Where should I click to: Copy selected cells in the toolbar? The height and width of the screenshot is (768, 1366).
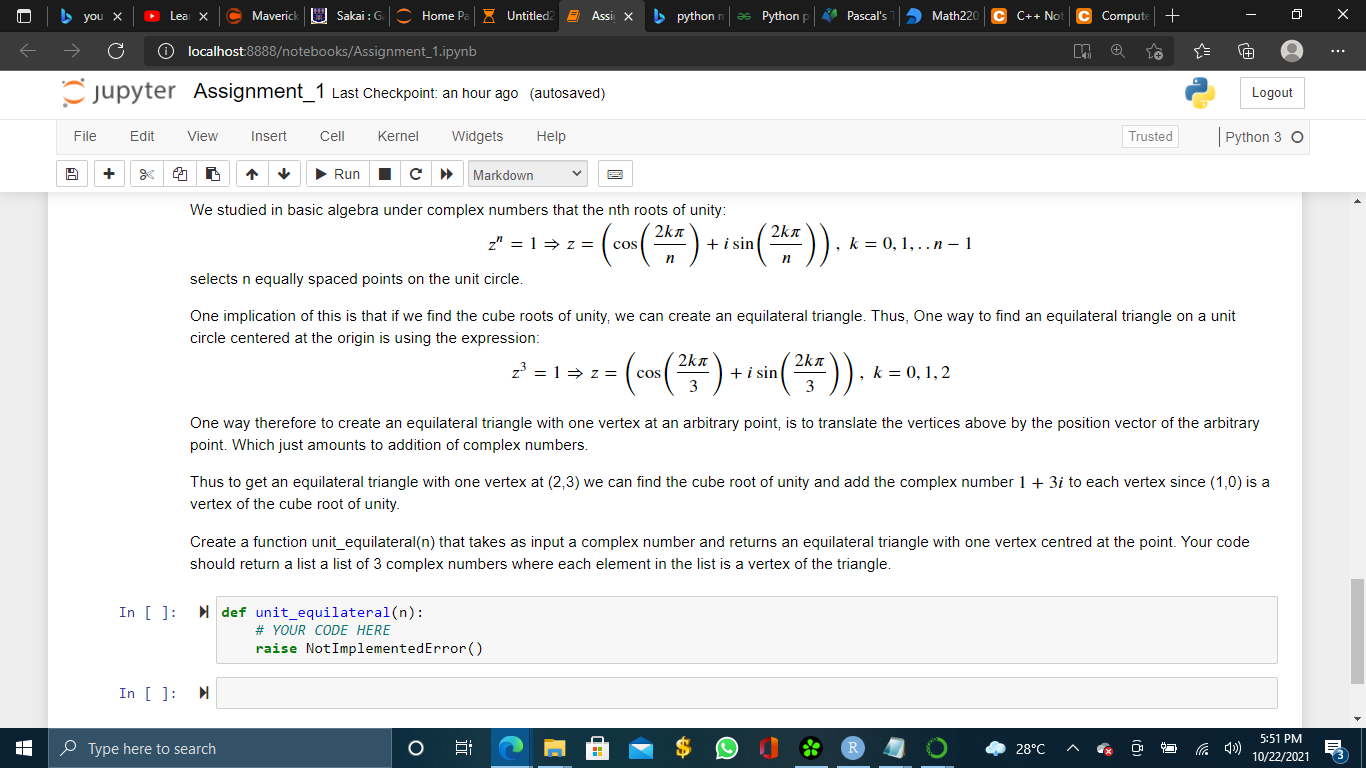[x=181, y=174]
